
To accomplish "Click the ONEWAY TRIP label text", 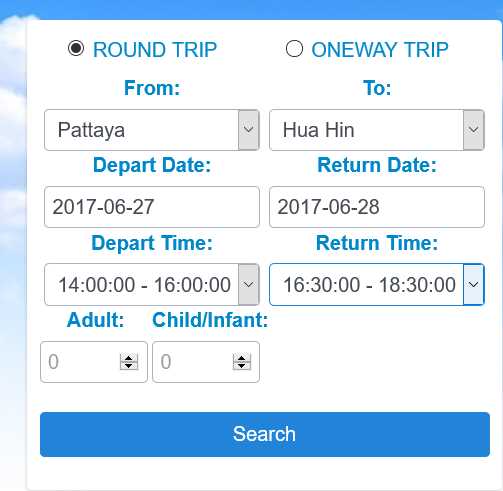I will point(380,50).
